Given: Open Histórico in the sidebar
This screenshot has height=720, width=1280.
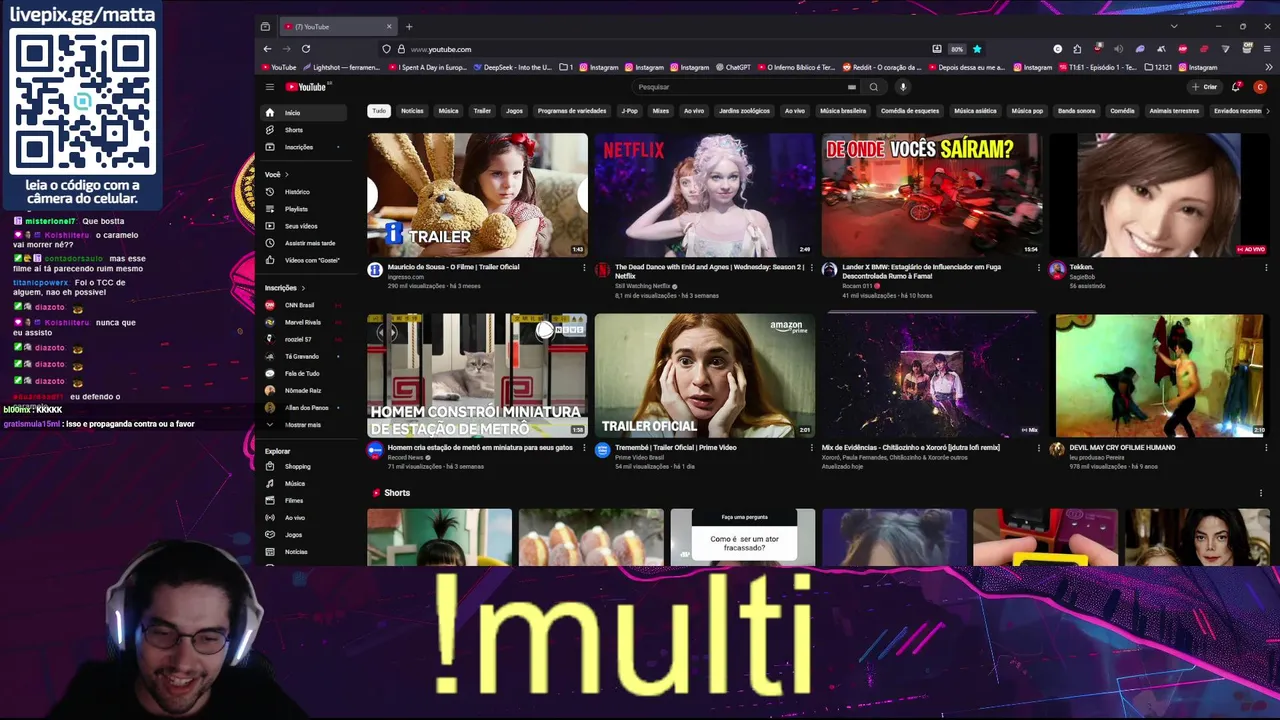Looking at the screenshot, I should pos(304,192).
